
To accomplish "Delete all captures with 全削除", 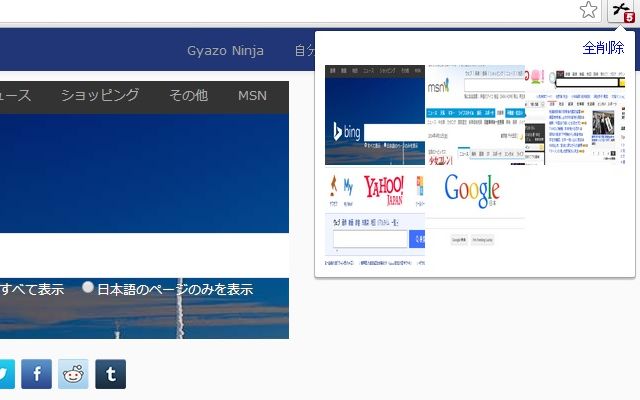I will [603, 48].
